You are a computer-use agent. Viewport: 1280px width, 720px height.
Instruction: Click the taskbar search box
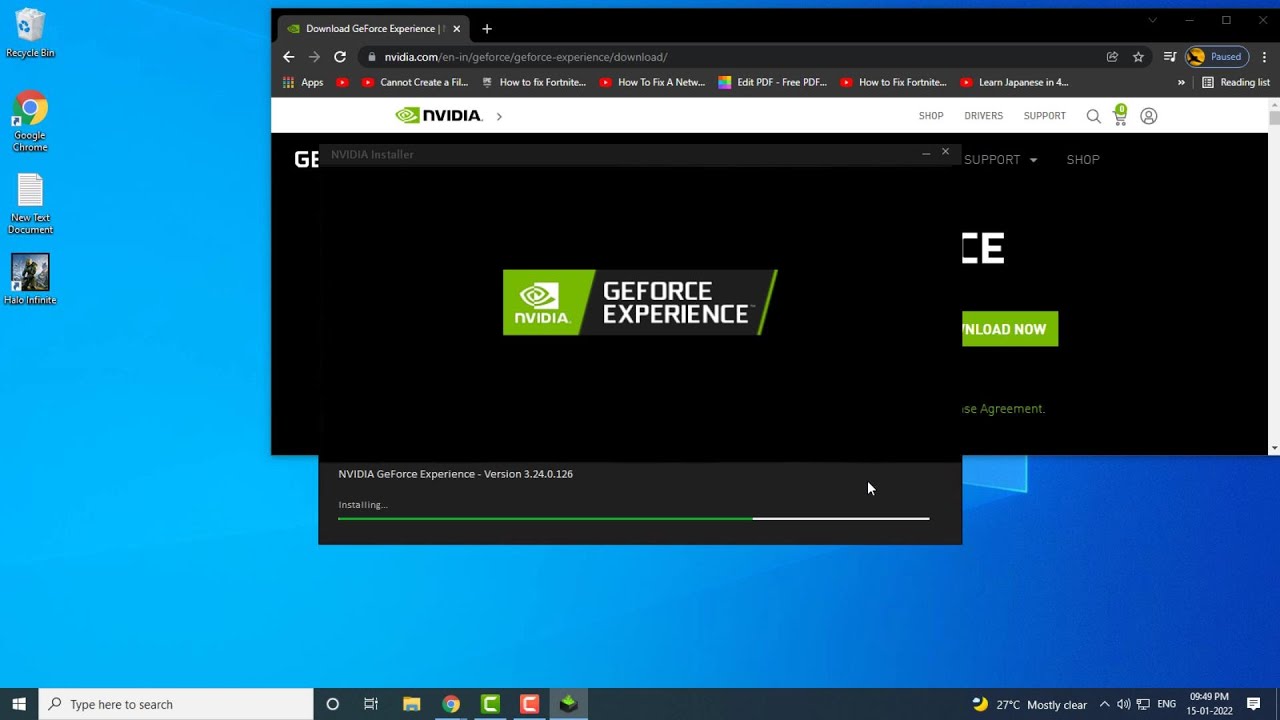pos(175,704)
